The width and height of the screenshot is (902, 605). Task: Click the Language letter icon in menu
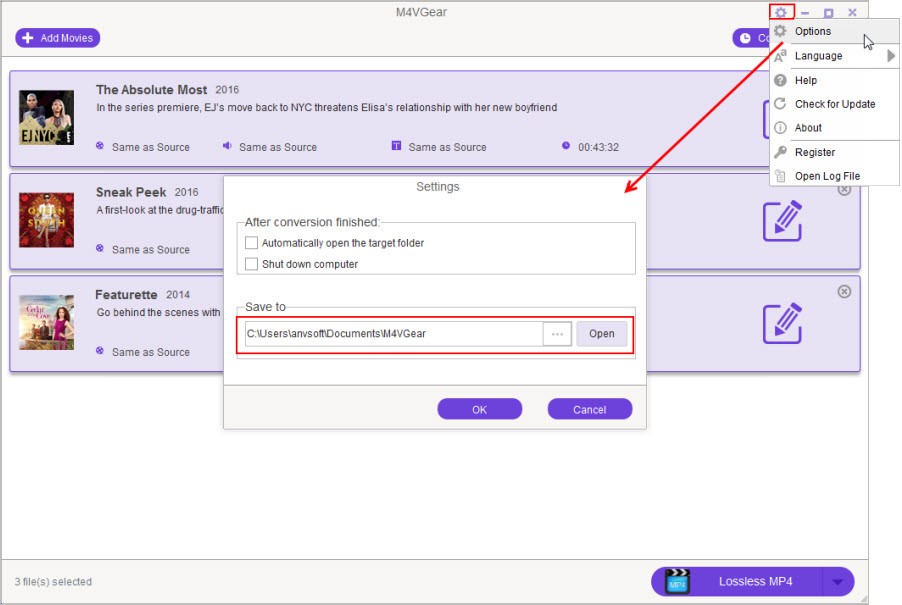point(780,56)
